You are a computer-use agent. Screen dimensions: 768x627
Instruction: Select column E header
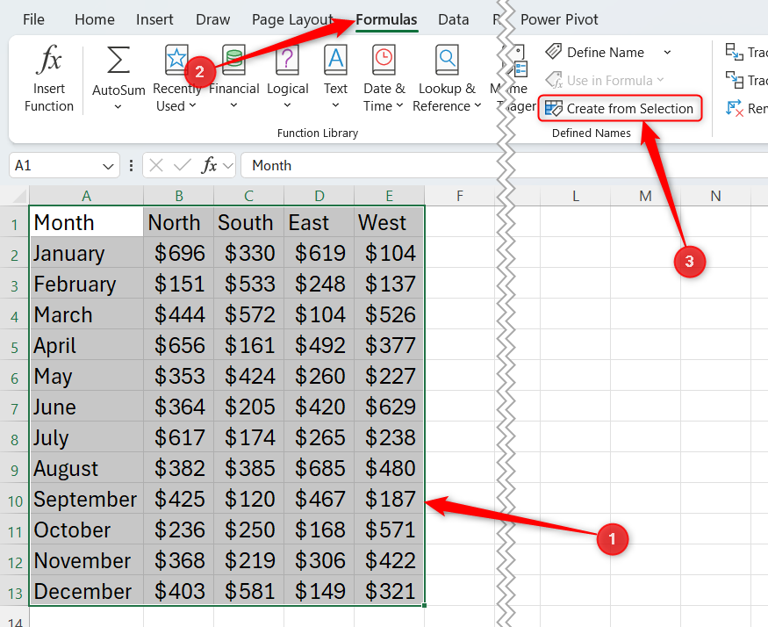pos(389,196)
